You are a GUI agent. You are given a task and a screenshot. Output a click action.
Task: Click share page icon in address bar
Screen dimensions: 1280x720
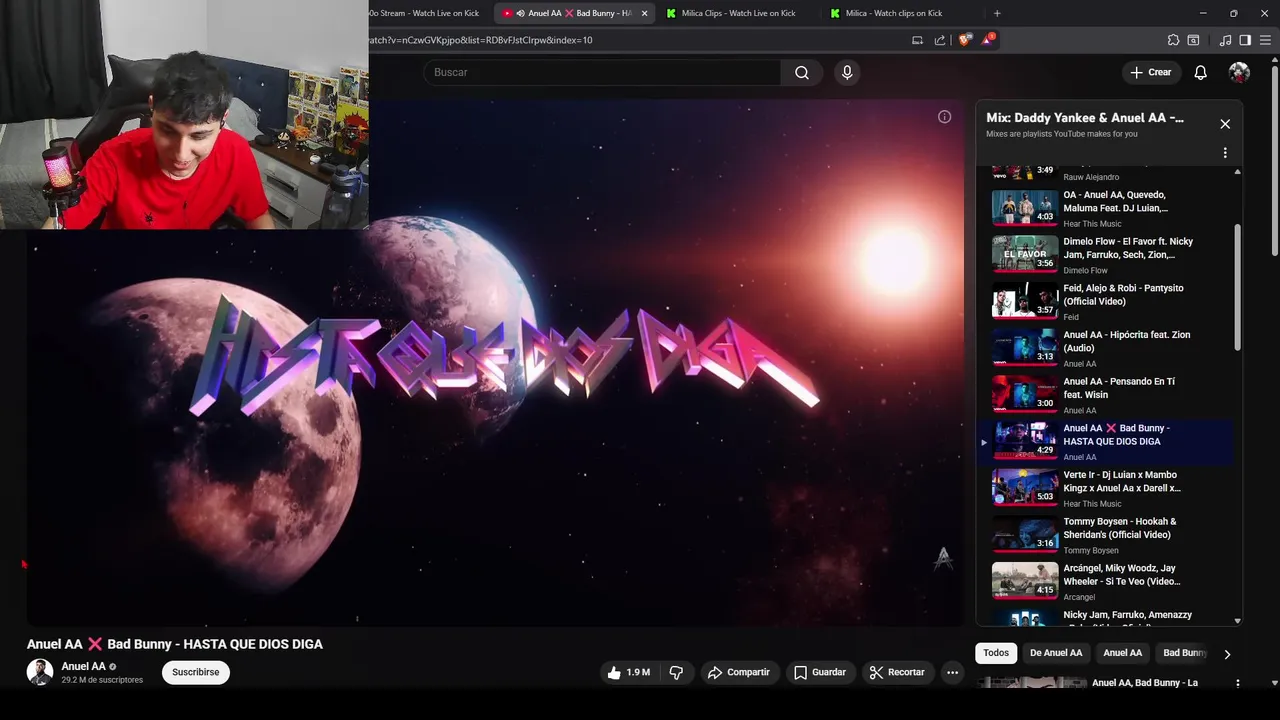(940, 40)
